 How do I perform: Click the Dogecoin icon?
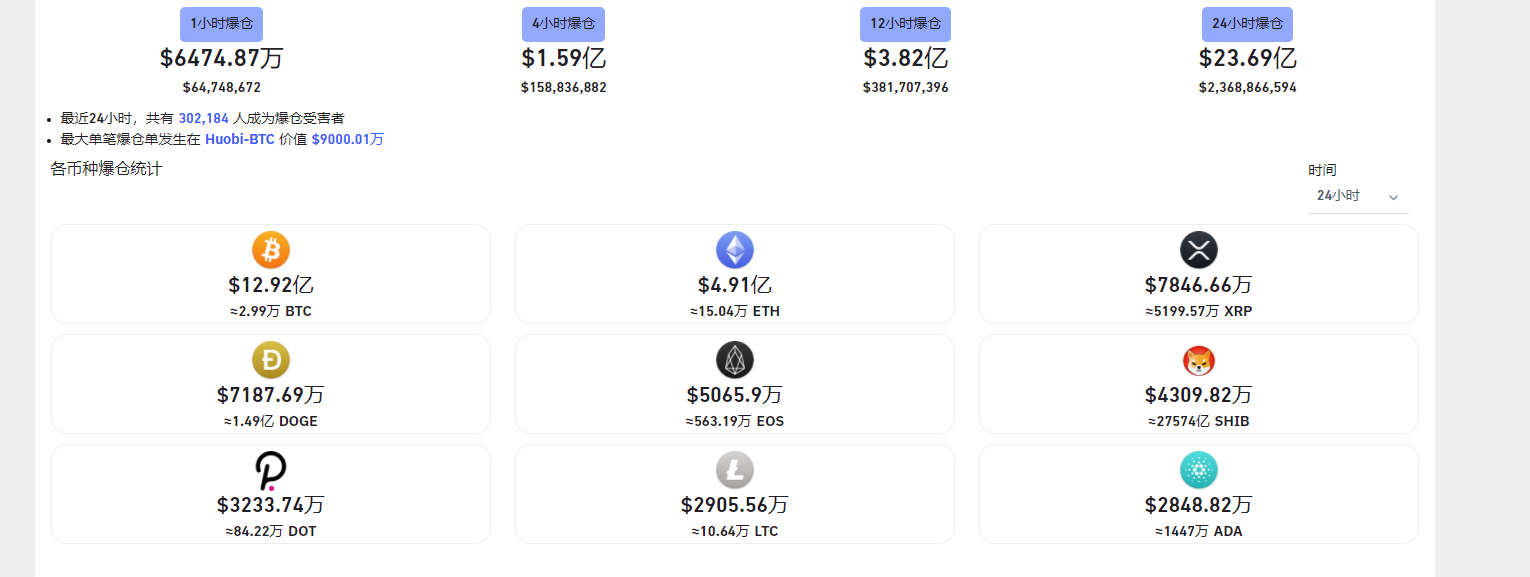pos(271,360)
